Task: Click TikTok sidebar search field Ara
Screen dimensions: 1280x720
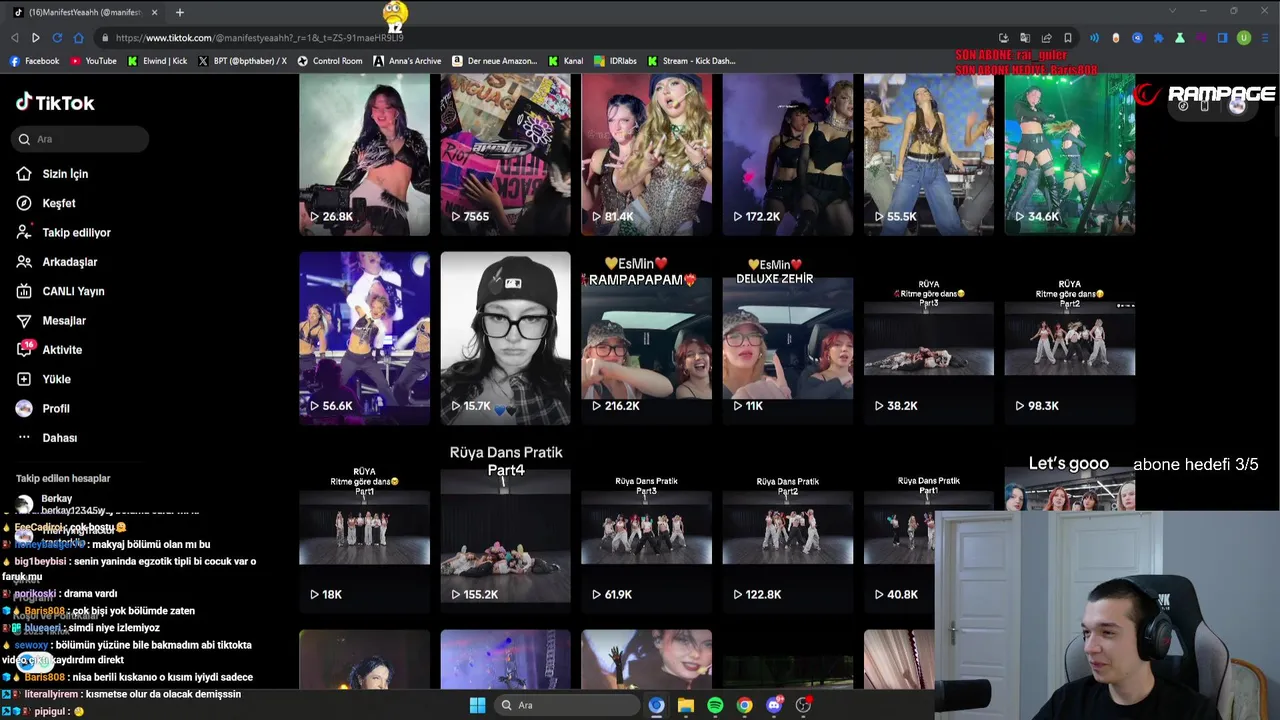Action: coord(82,139)
